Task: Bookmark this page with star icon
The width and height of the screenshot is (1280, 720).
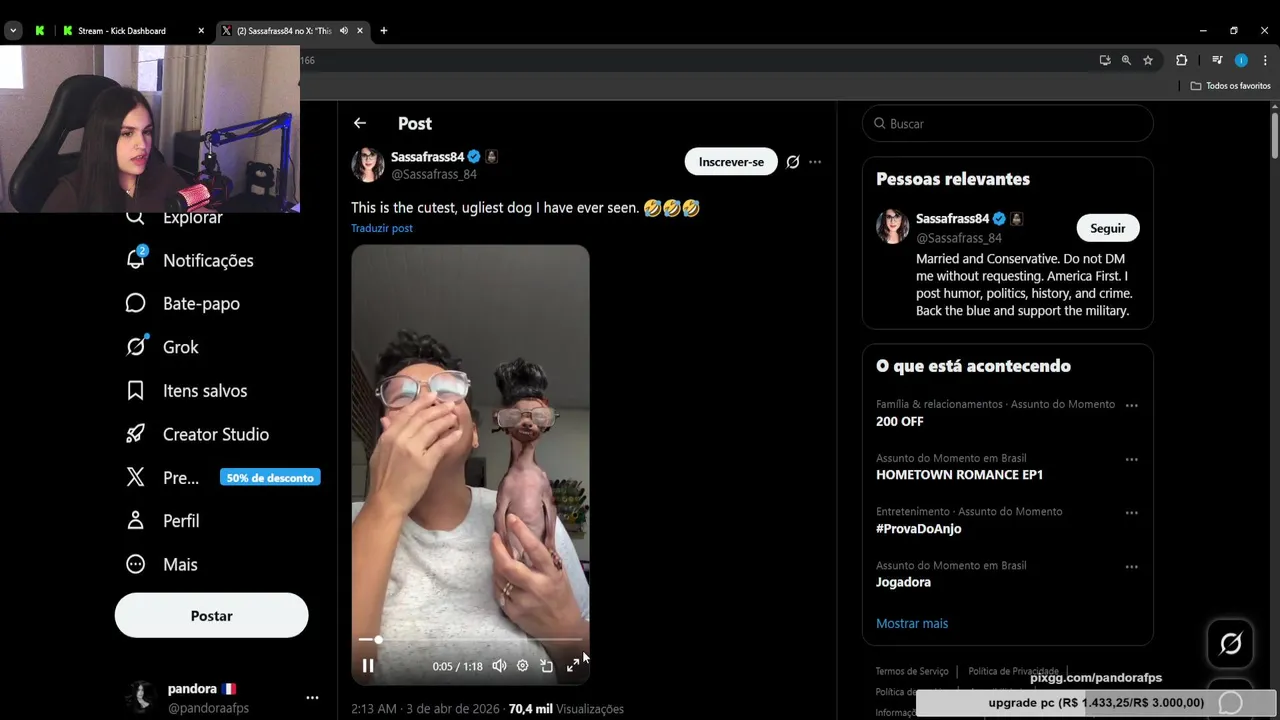Action: (1148, 60)
